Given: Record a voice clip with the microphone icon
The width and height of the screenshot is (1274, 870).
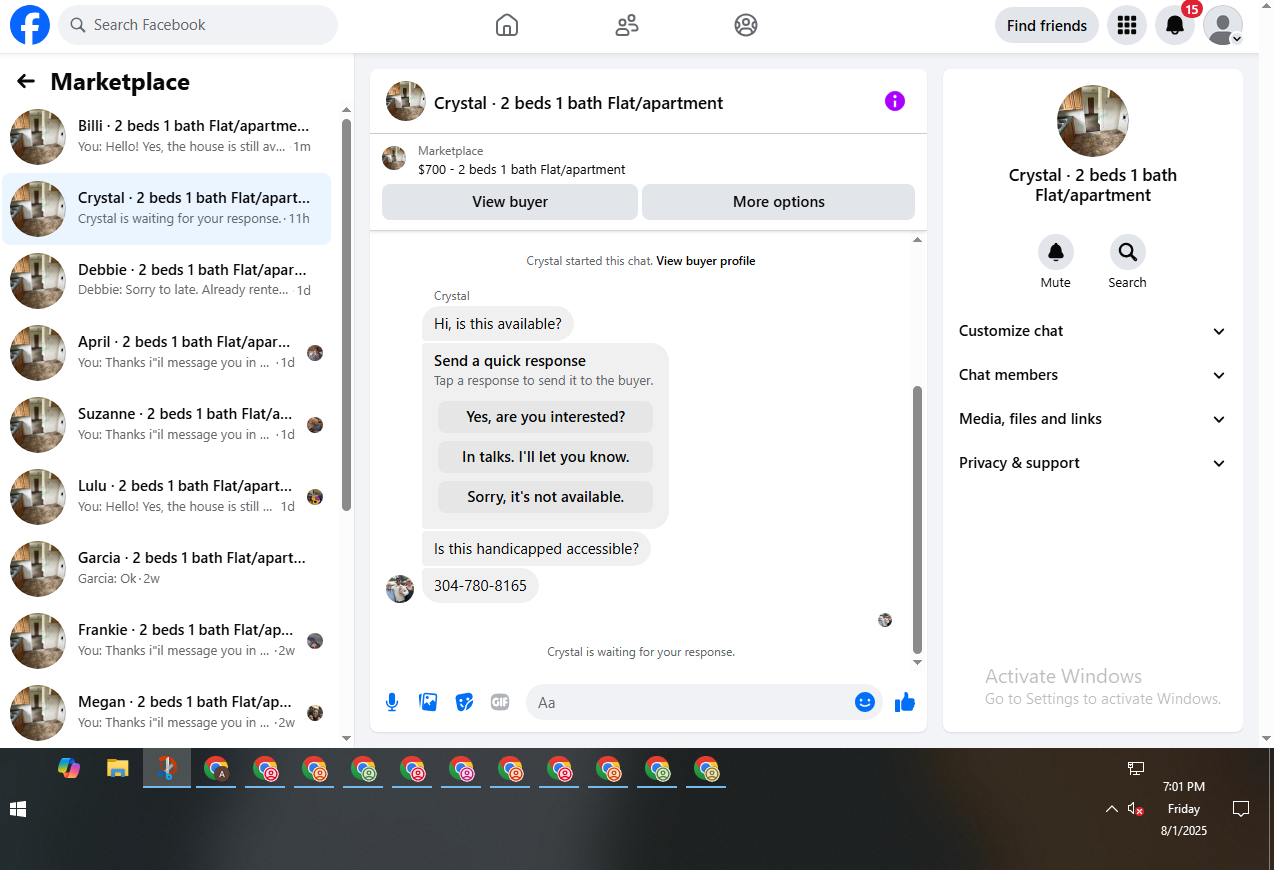Looking at the screenshot, I should click(392, 702).
